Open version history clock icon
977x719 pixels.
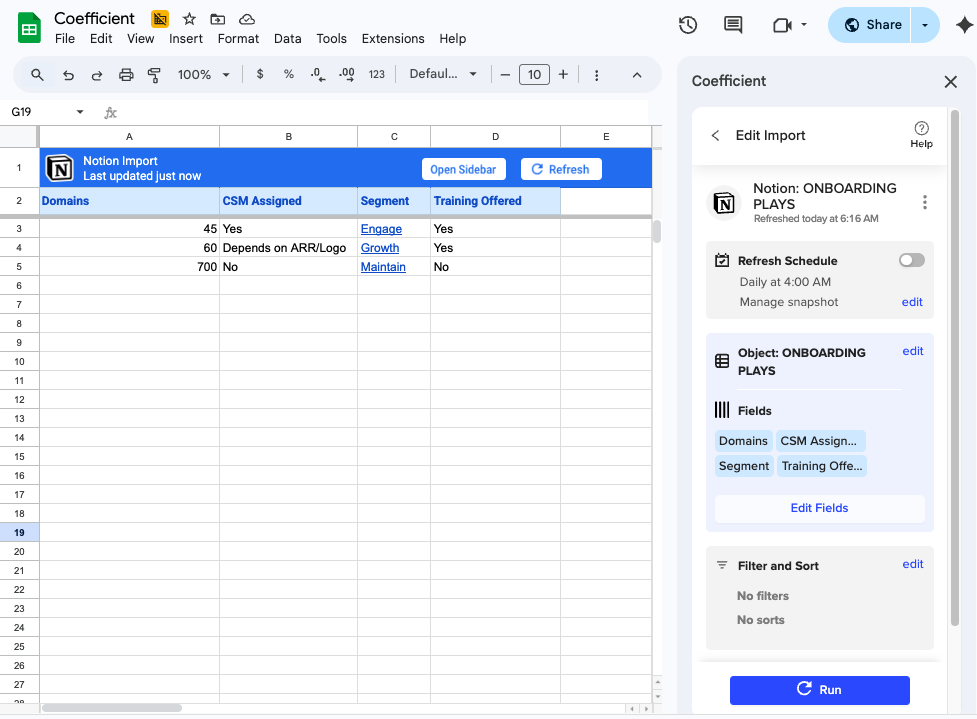coord(687,25)
